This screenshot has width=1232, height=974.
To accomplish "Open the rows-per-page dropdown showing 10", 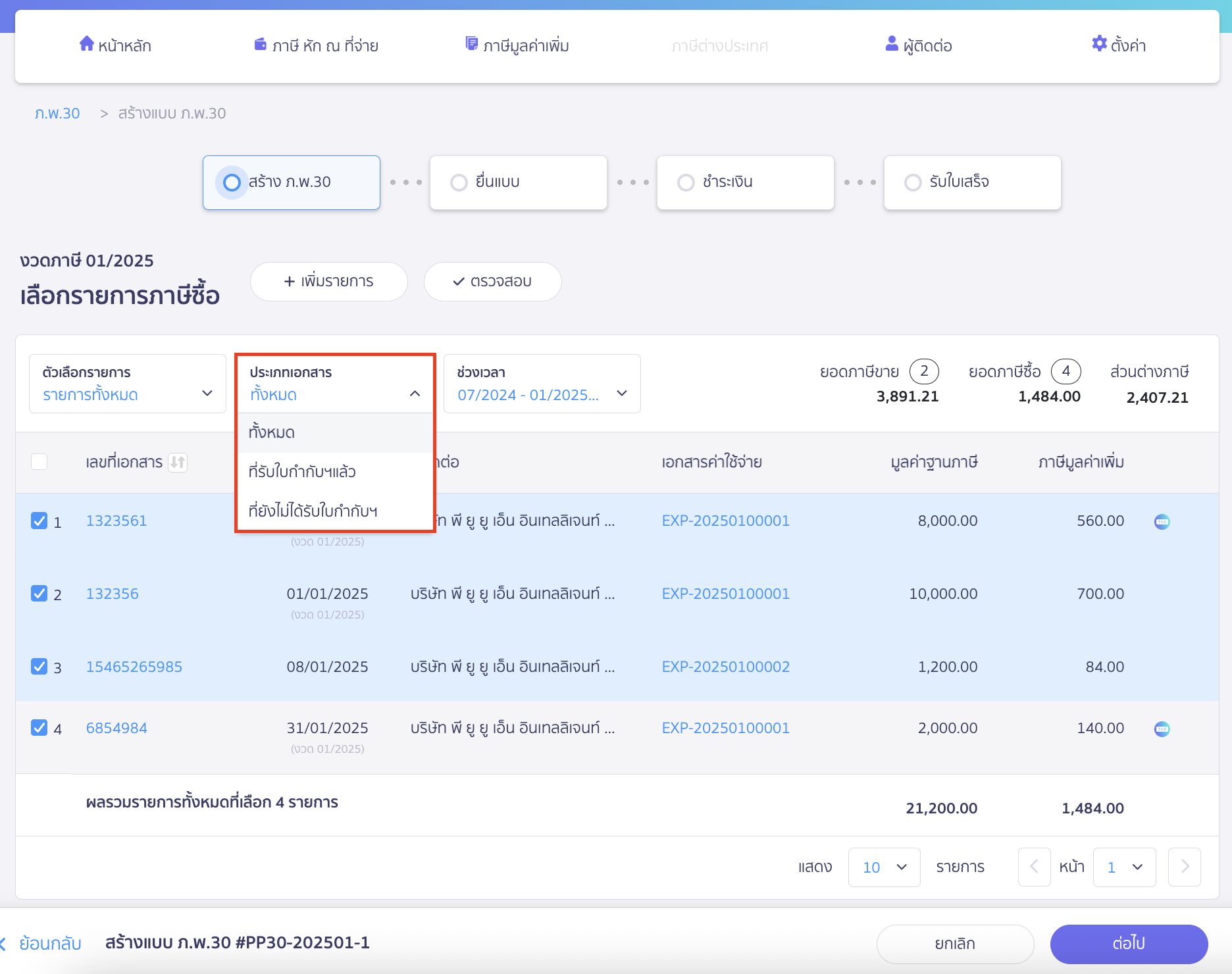I will tap(884, 867).
